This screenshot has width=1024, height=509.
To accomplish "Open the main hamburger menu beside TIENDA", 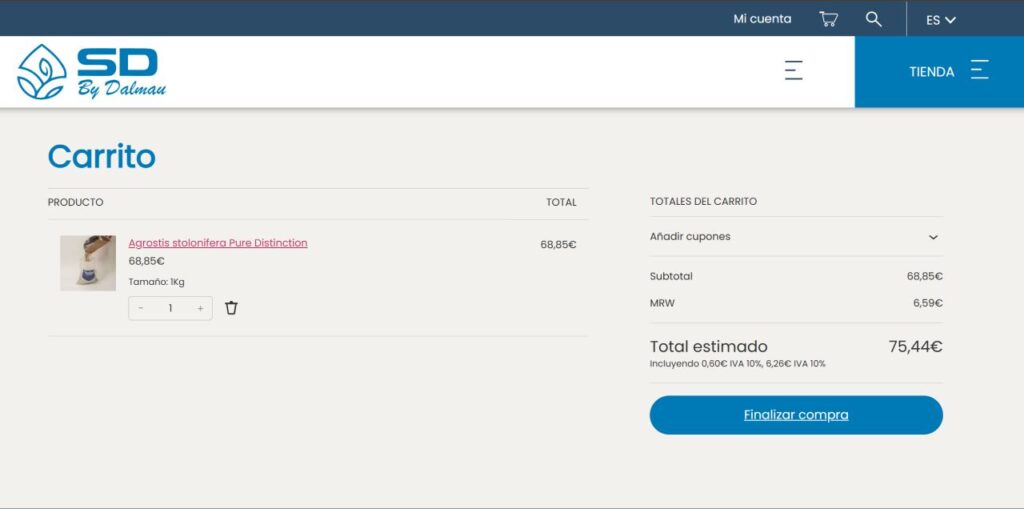I will click(793, 70).
